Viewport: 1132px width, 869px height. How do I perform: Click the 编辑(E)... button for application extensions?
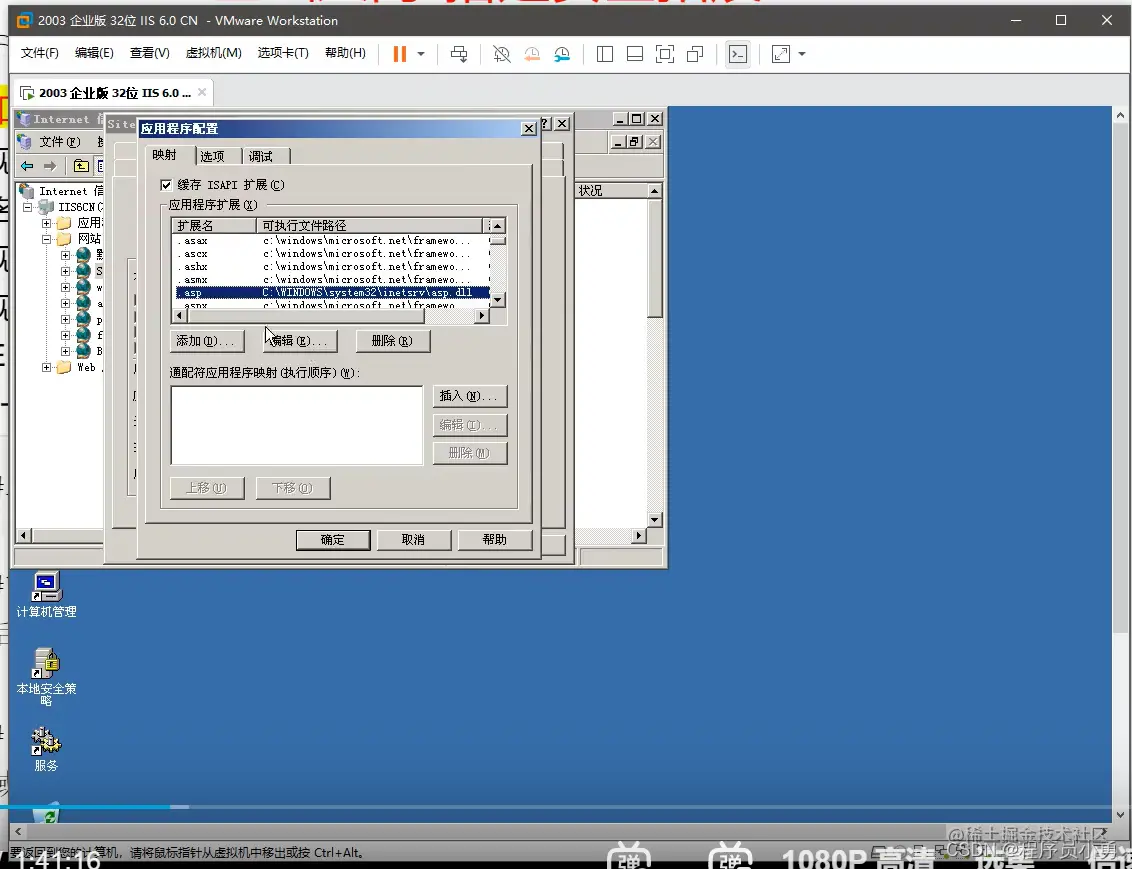[x=300, y=341]
